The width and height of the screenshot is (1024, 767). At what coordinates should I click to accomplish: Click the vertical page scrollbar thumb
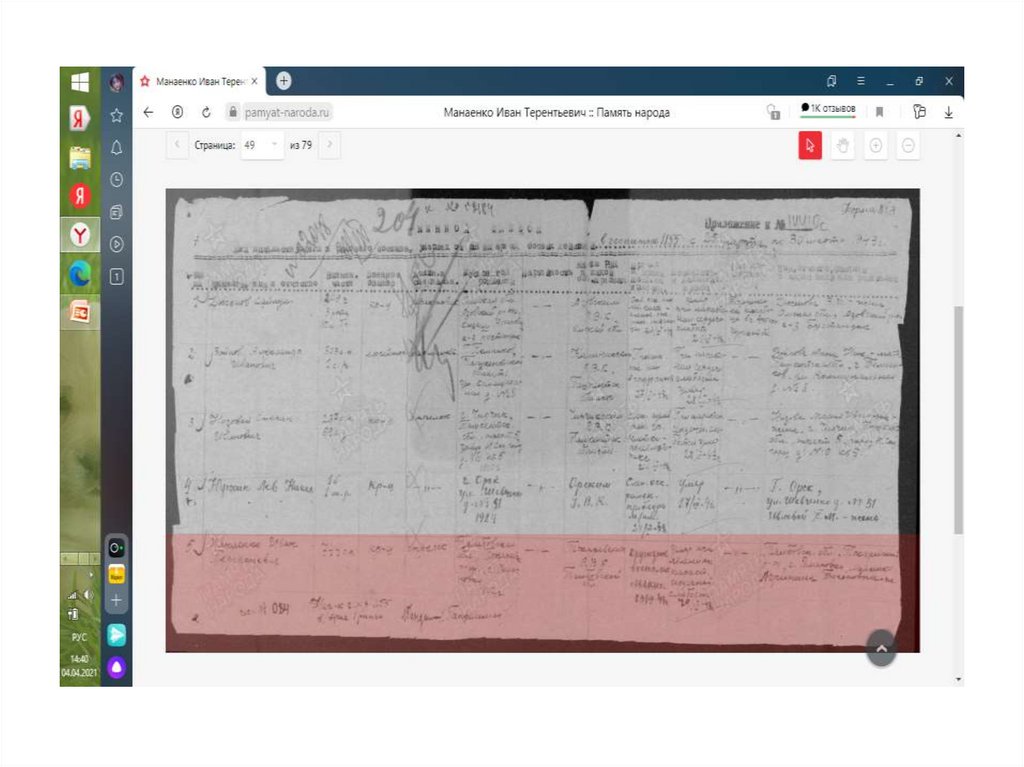[958, 419]
